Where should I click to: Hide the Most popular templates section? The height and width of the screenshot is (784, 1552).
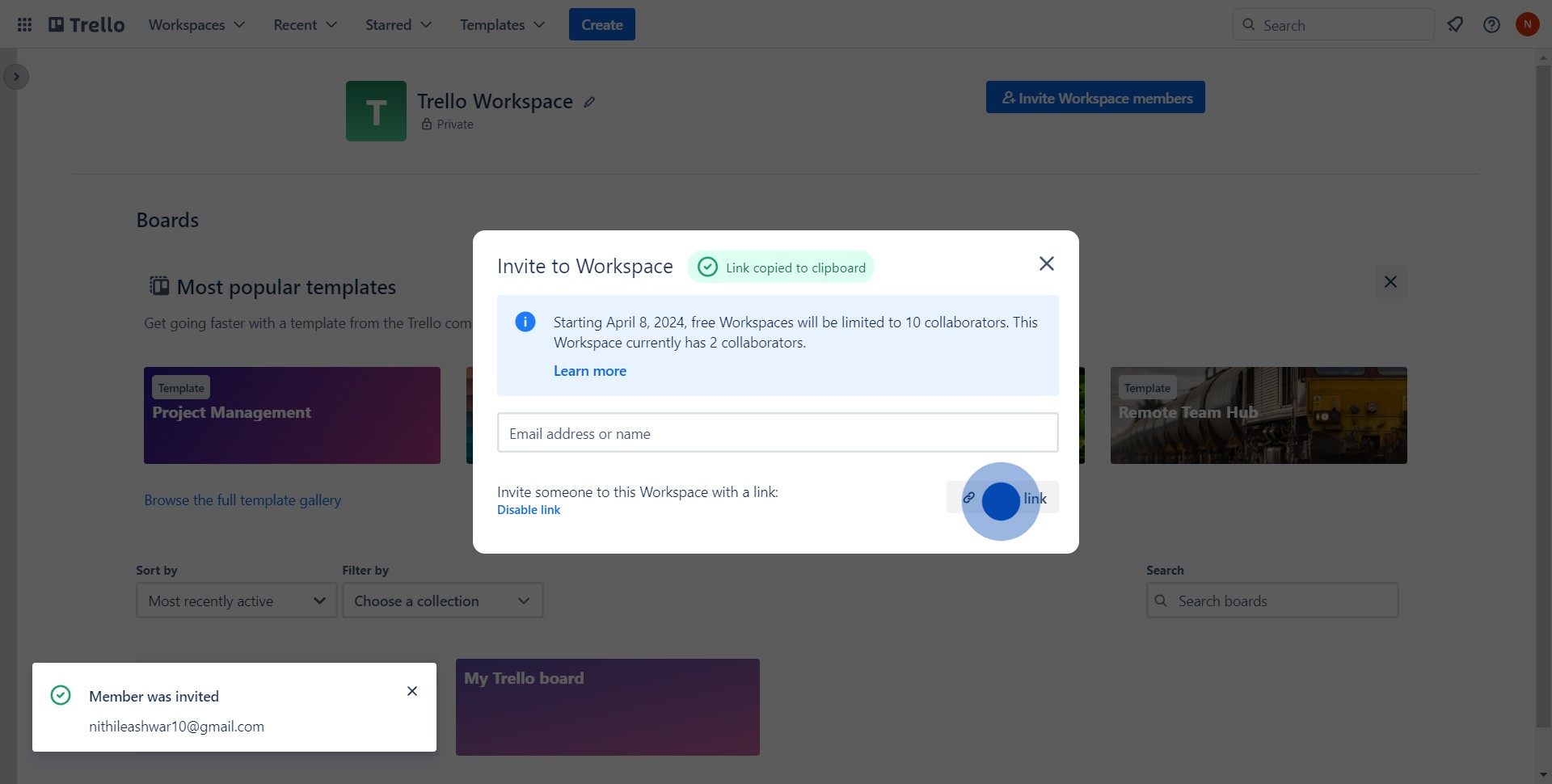(x=1390, y=282)
